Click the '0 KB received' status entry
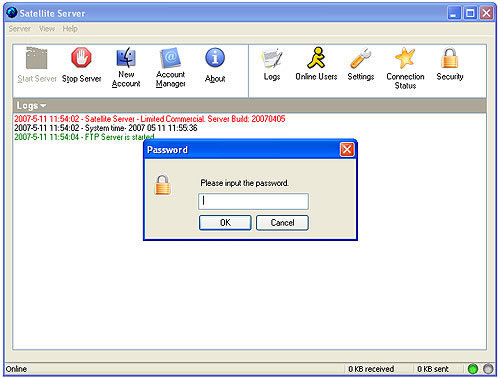 pos(371,369)
